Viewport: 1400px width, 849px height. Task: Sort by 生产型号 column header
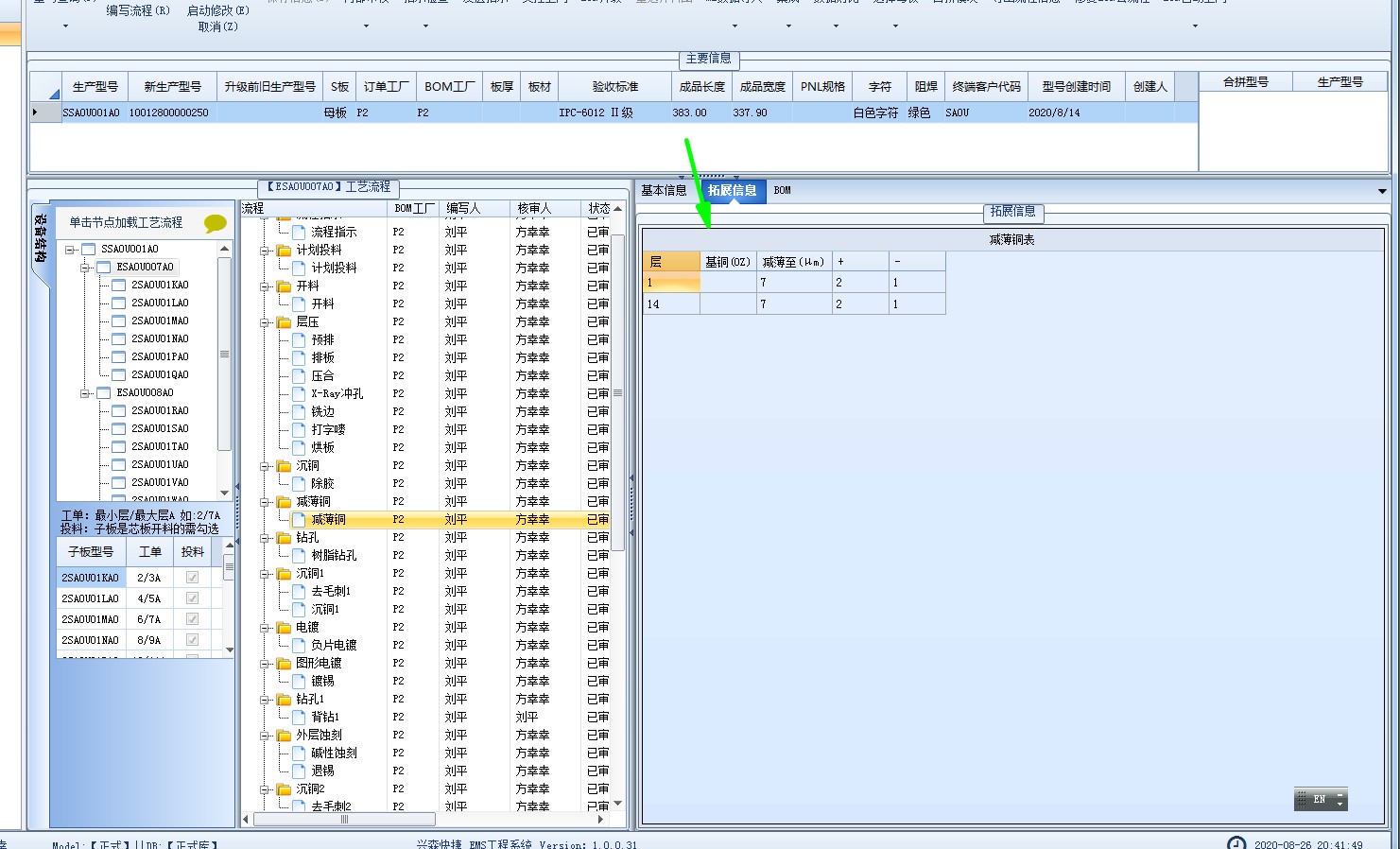point(95,87)
